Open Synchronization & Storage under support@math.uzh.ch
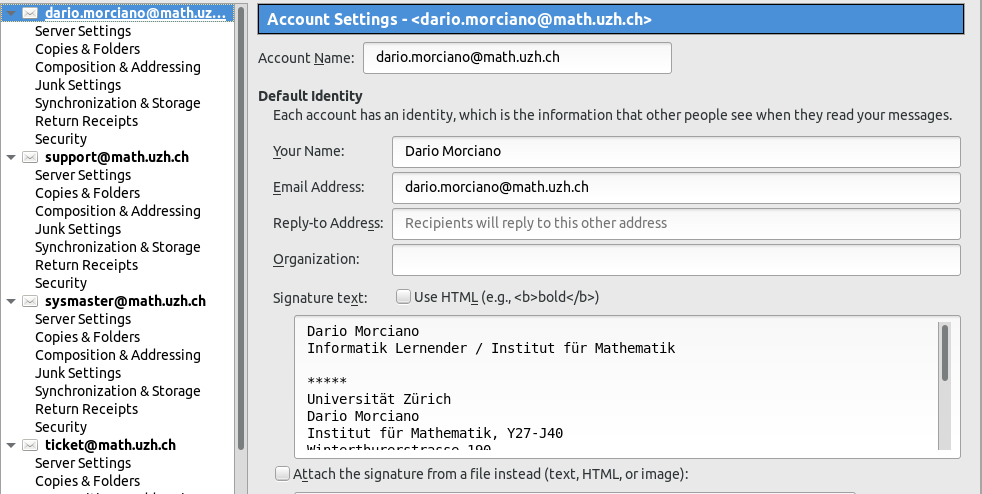 click(x=118, y=247)
